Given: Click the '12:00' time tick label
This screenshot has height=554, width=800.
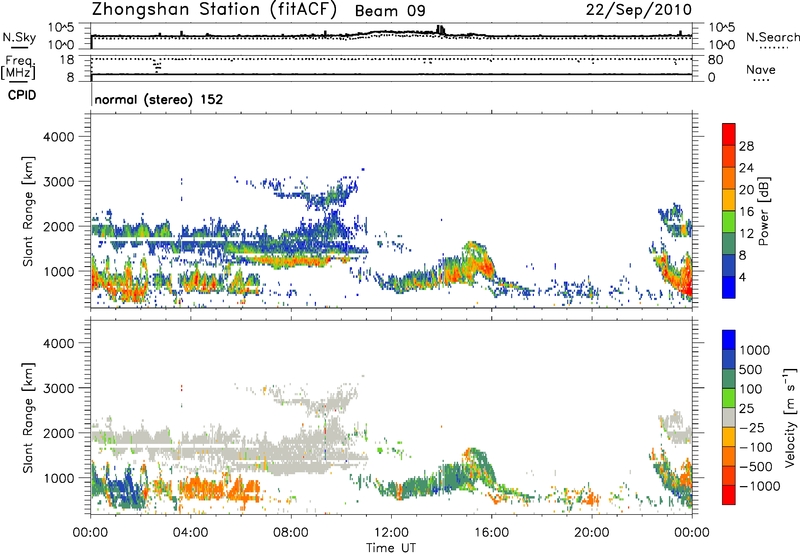Looking at the screenshot, I should 391,533.
